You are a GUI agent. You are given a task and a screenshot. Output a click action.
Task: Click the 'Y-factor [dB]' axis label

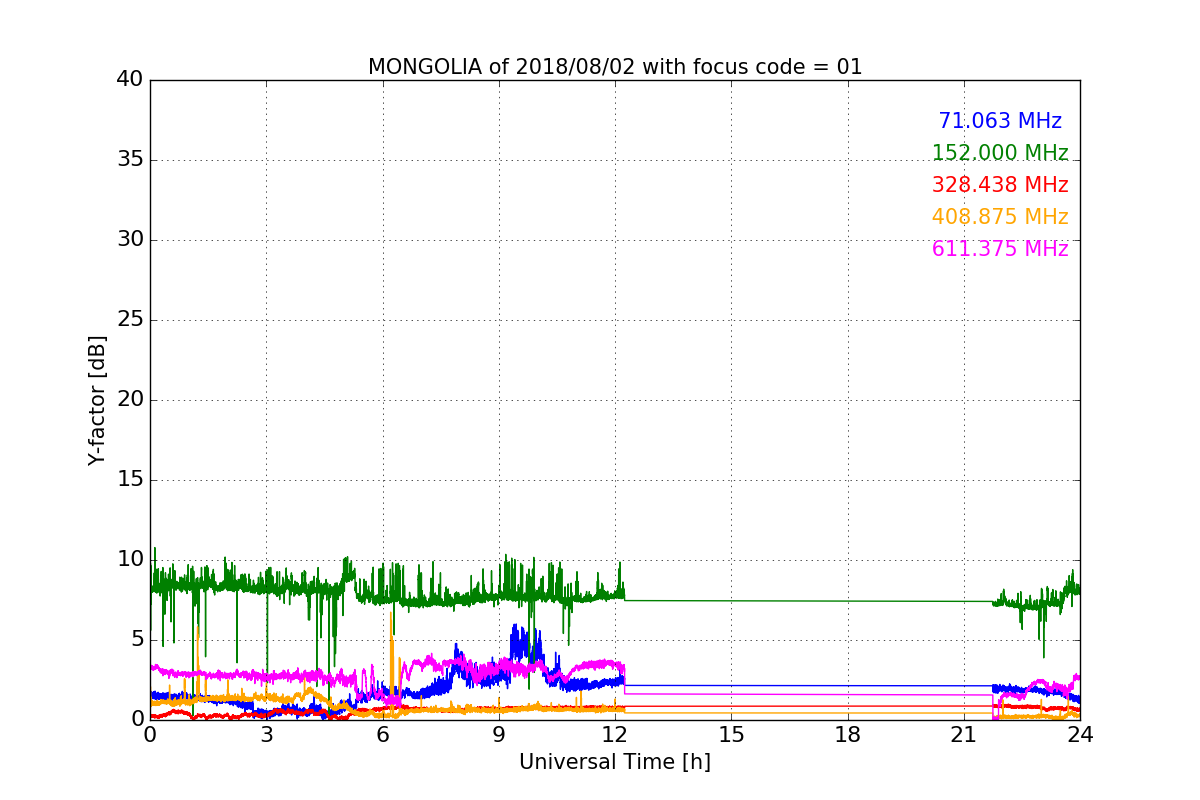click(97, 400)
